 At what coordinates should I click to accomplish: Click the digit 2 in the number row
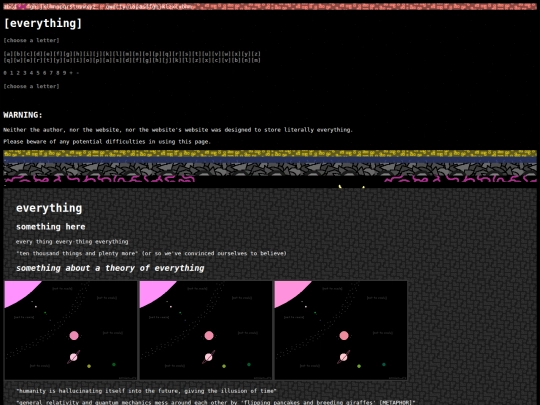coord(18,73)
